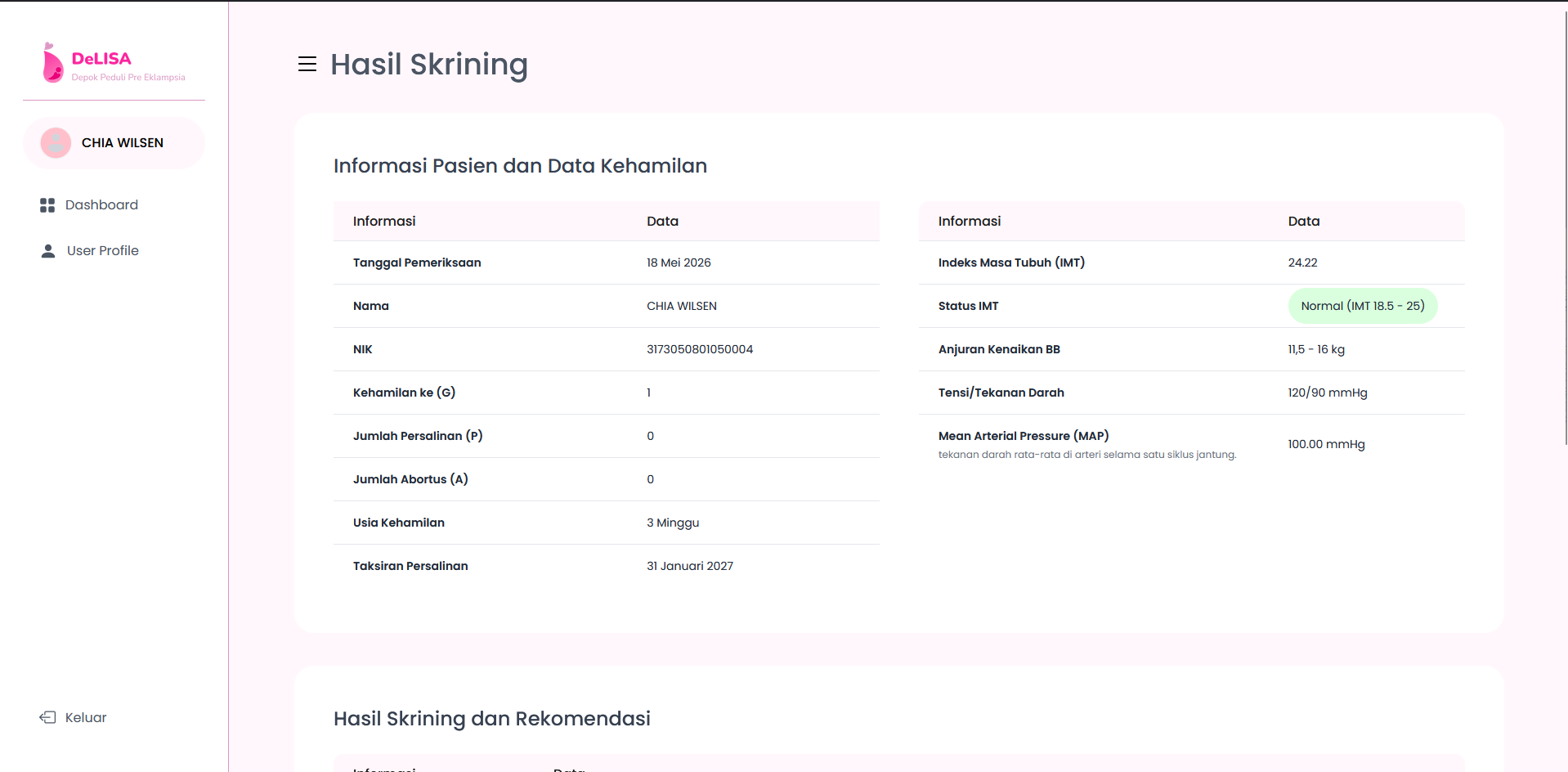Click the Tensi/Tekanan Darah label
The width and height of the screenshot is (1568, 772).
(1001, 393)
